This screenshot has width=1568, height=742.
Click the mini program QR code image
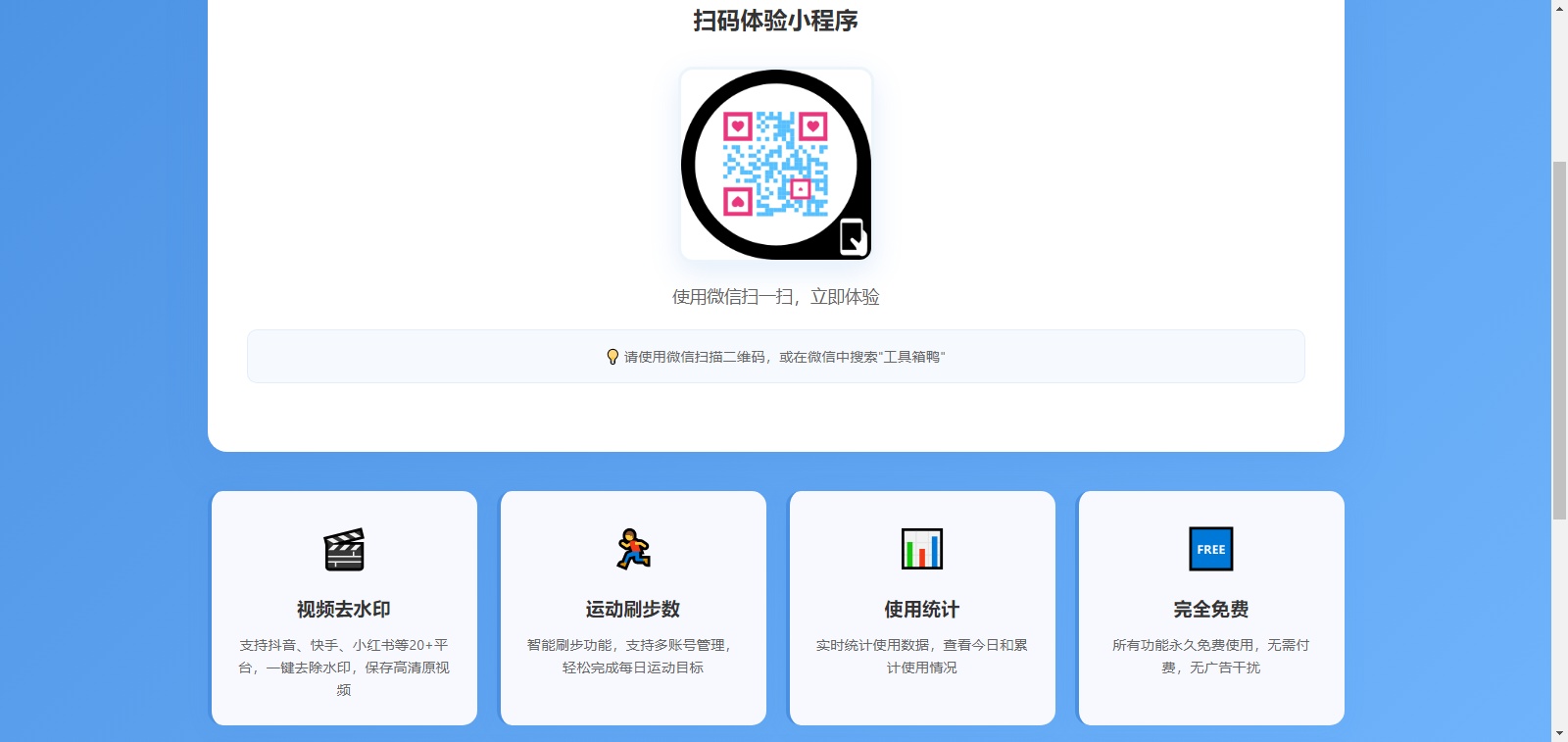tap(776, 165)
